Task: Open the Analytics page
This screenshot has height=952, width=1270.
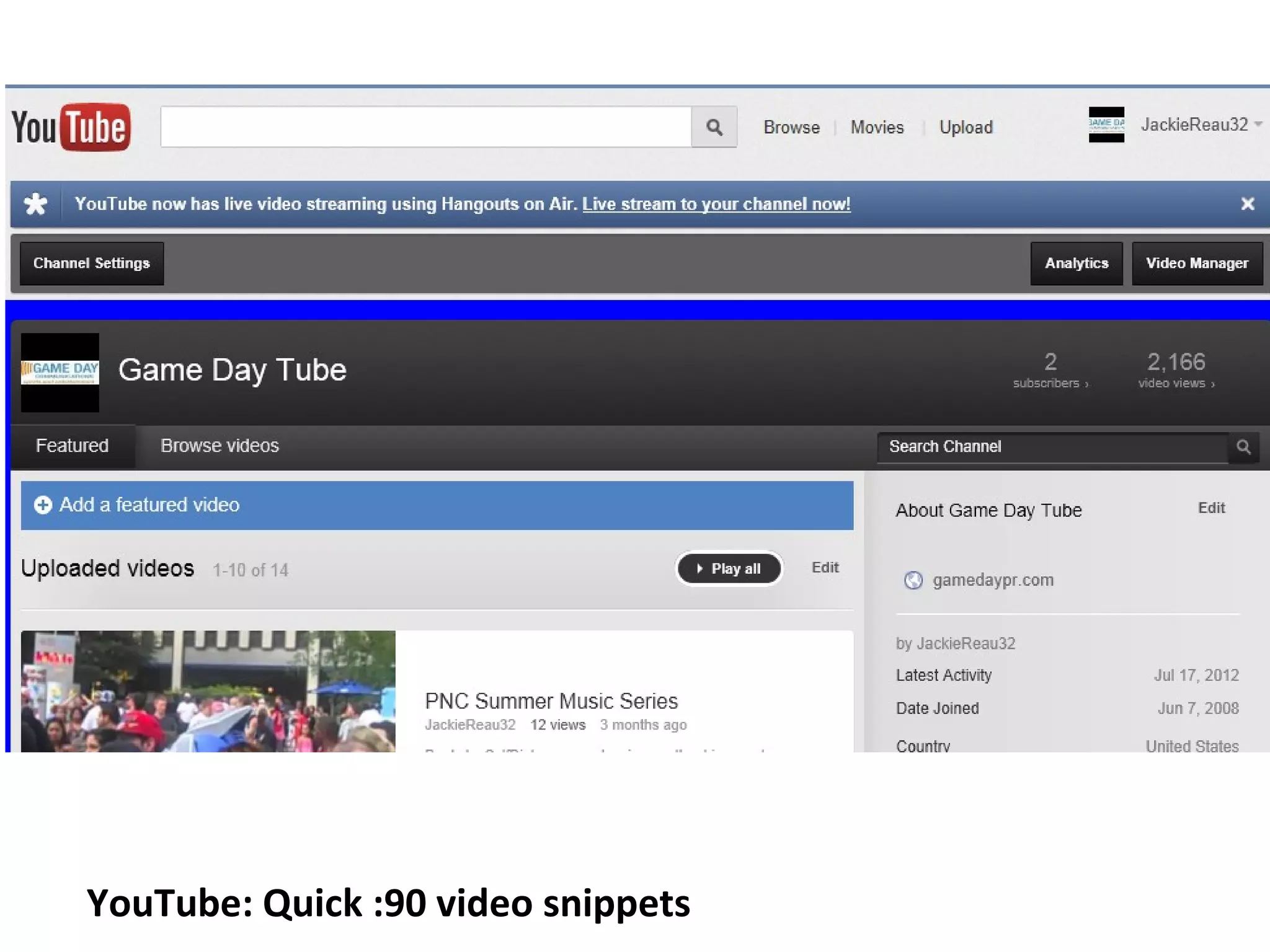Action: 1077,263
